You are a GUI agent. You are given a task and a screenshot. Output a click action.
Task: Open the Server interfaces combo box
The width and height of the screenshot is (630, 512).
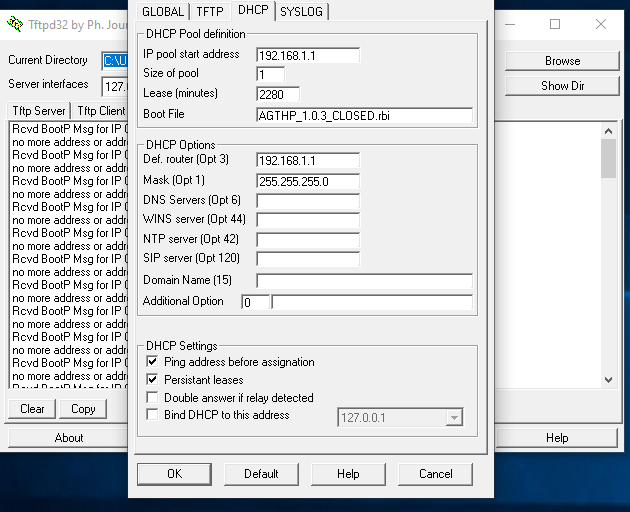pos(115,86)
